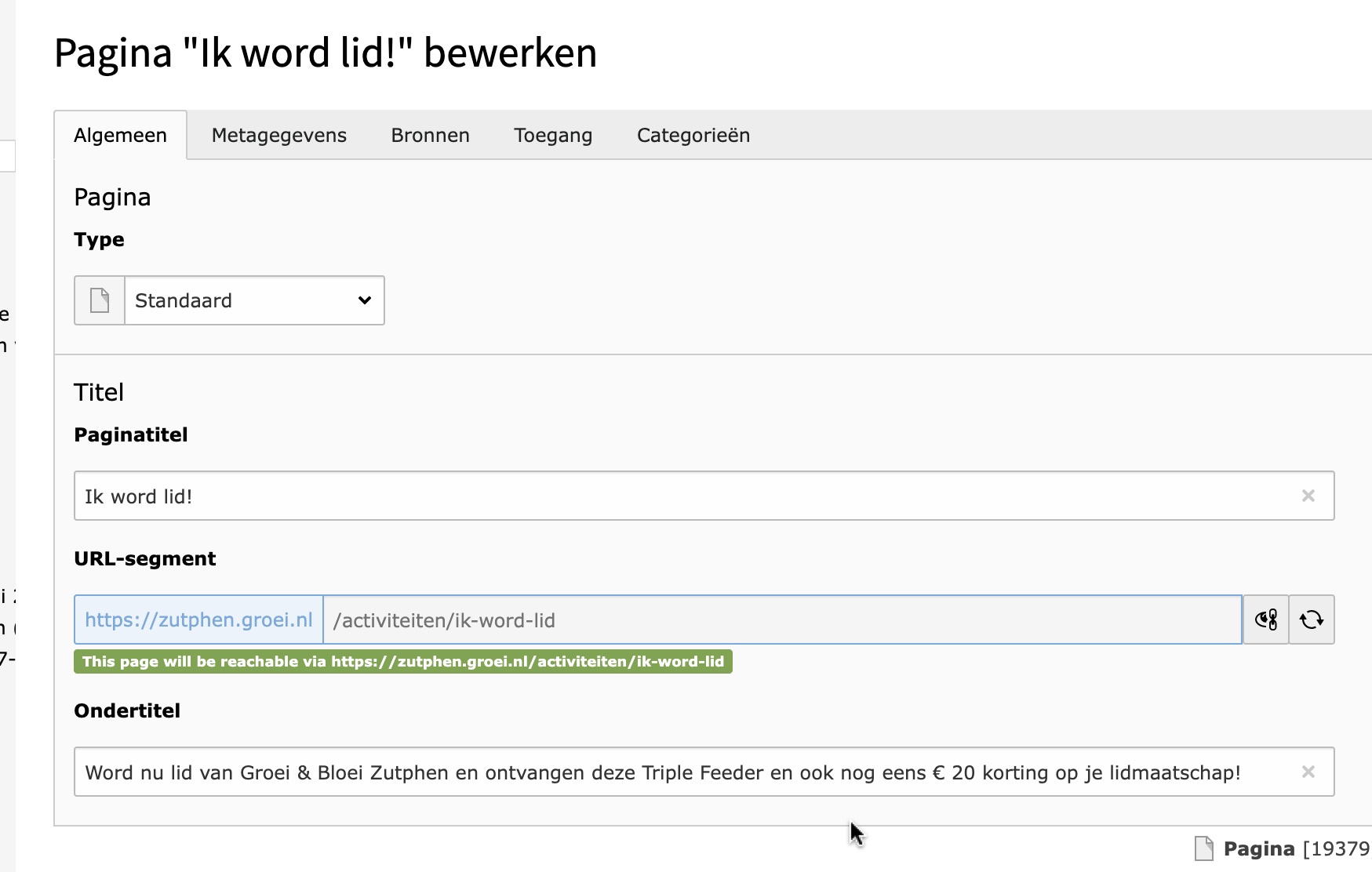
Task: Click the https://zutphen.groei.nl base URL prefix
Action: [x=198, y=620]
